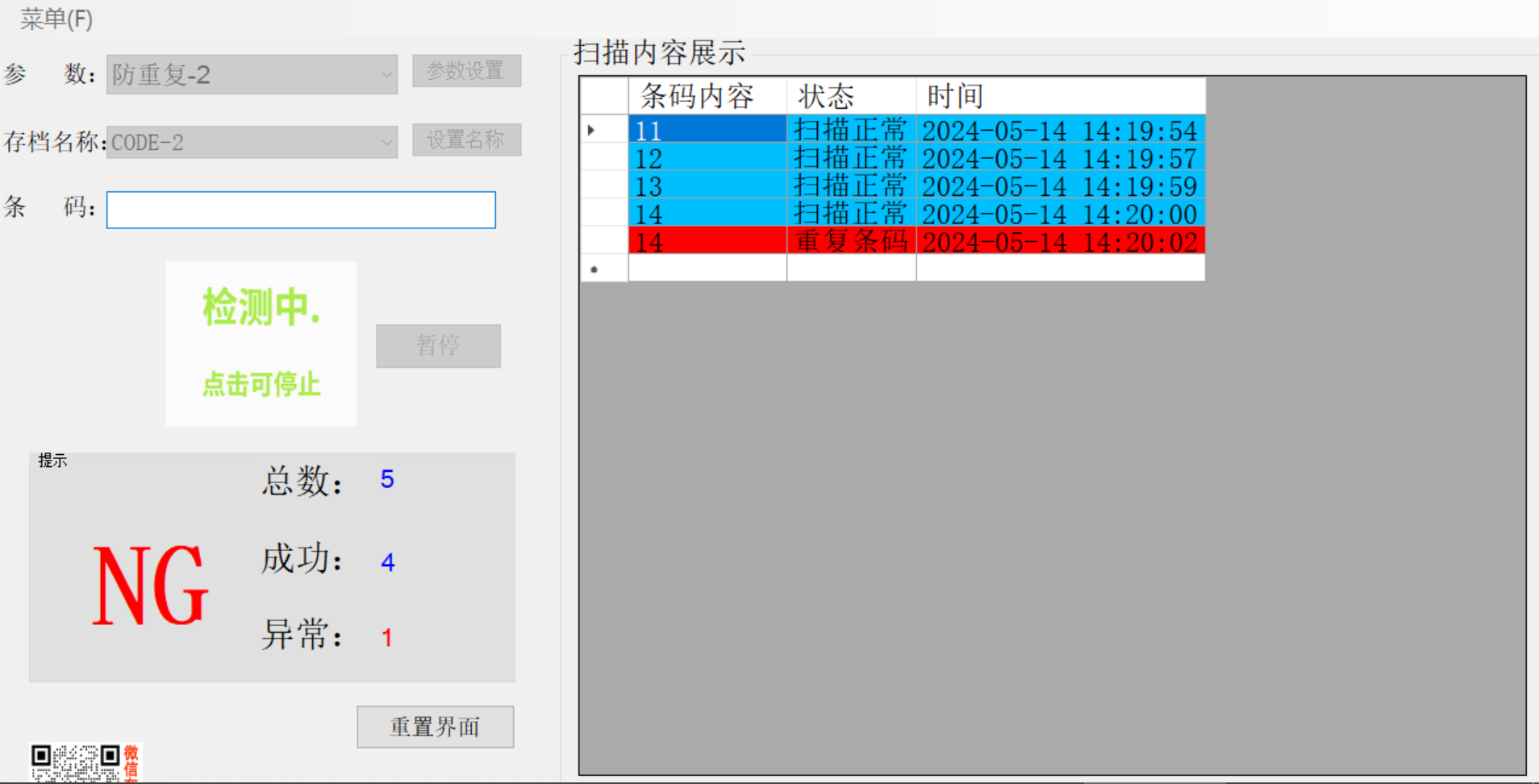The height and width of the screenshot is (784, 1539).
Task: Click the empty barcode cell in new row
Action: [x=707, y=269]
